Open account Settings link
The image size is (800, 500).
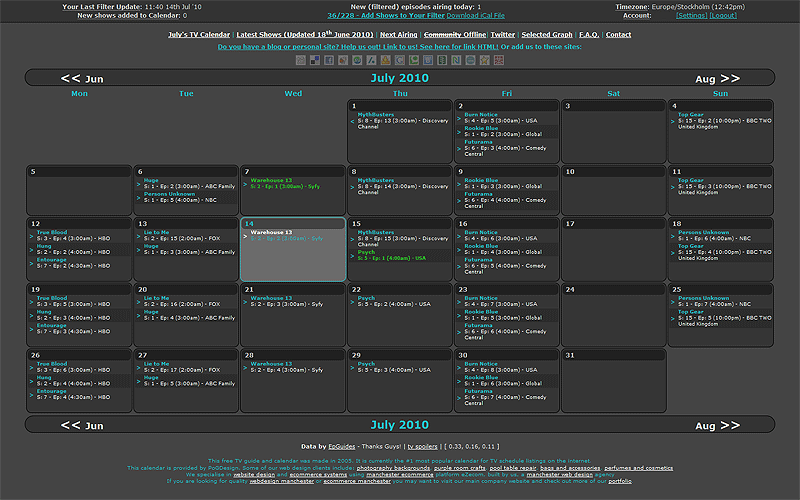tap(691, 15)
